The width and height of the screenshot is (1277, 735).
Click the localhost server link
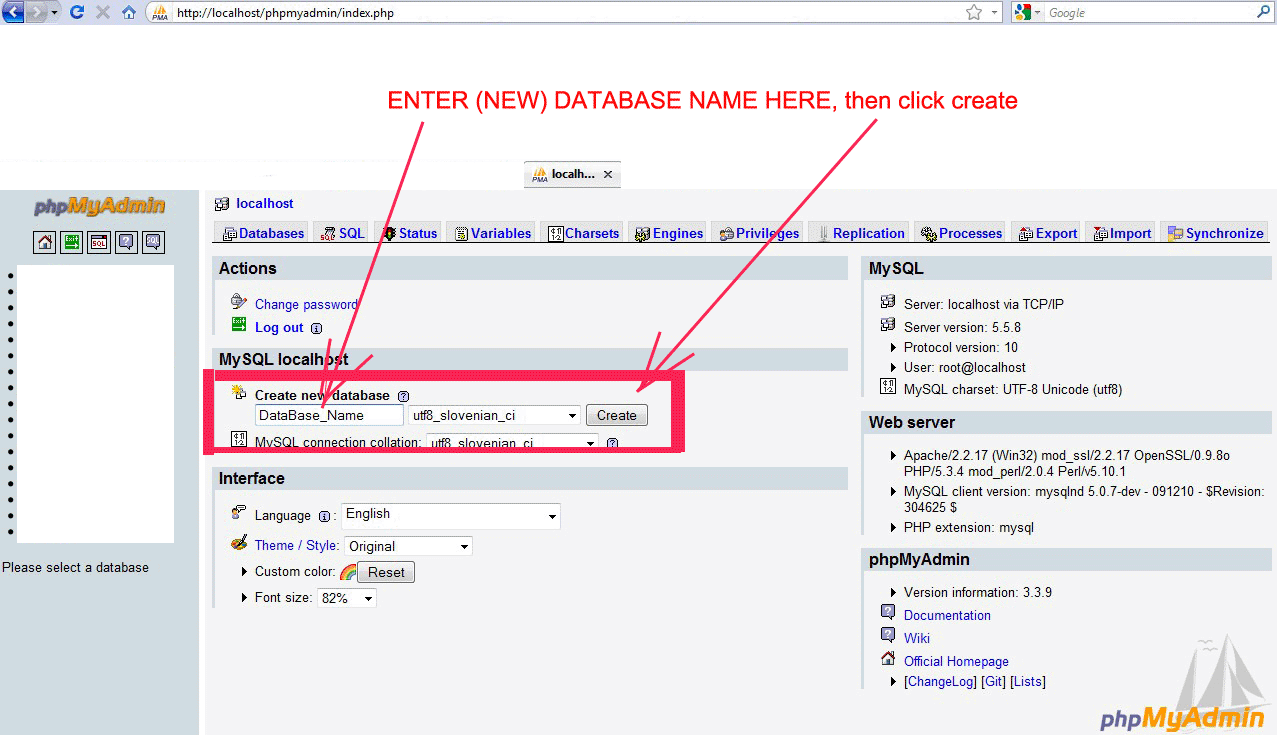click(265, 203)
